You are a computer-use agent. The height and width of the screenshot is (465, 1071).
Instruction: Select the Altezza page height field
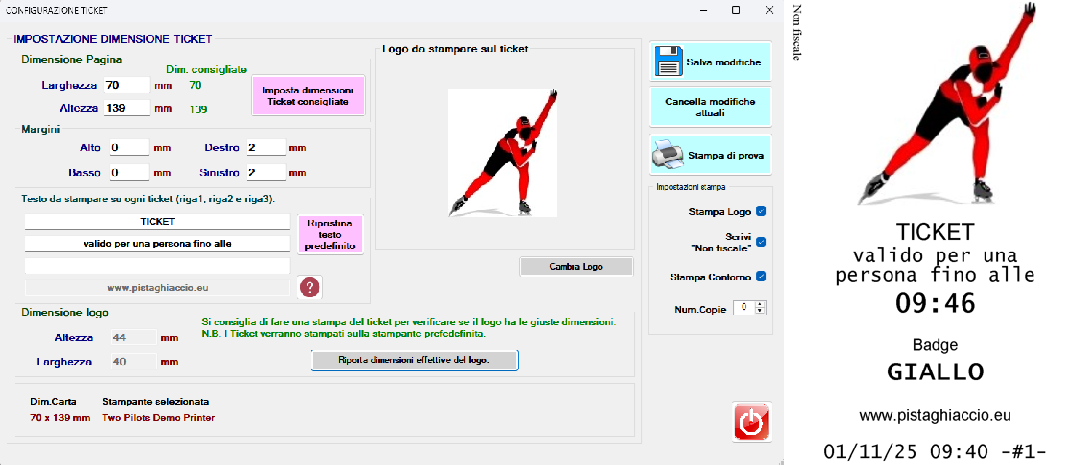pos(126,108)
